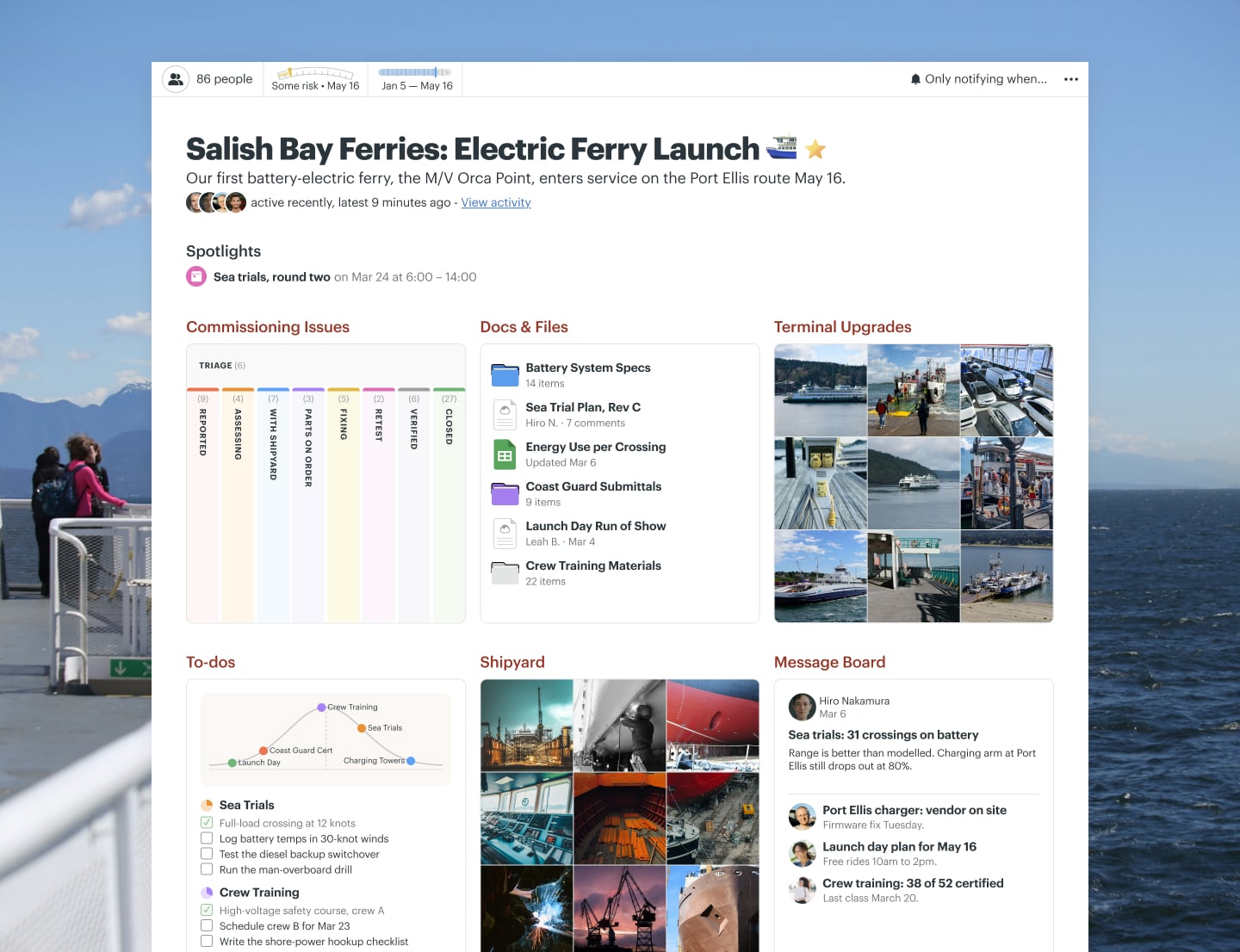This screenshot has width=1240, height=952.
Task: Open the Launch Day Run of Show document icon
Action: (505, 534)
